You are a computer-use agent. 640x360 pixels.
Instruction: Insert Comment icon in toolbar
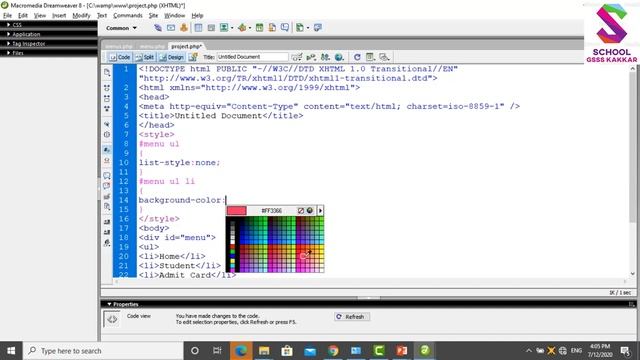click(285, 28)
